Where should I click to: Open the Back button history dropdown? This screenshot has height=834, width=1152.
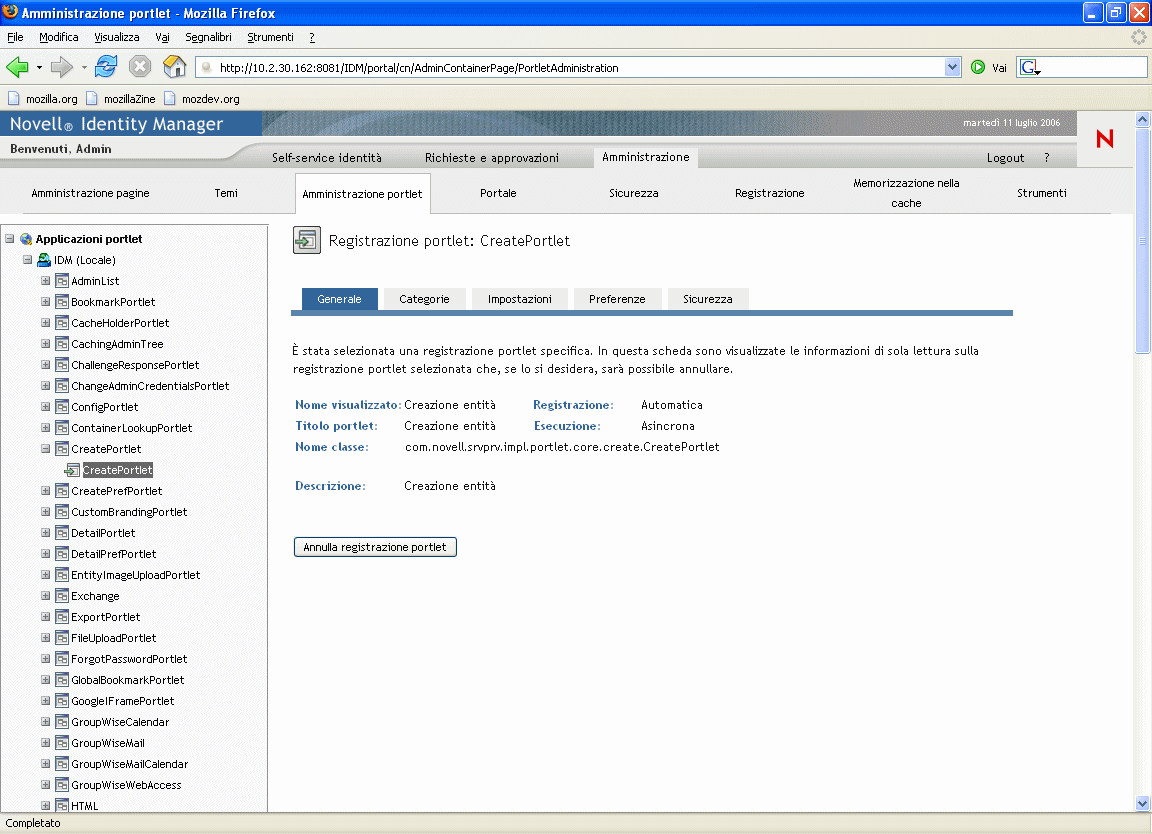39,68
